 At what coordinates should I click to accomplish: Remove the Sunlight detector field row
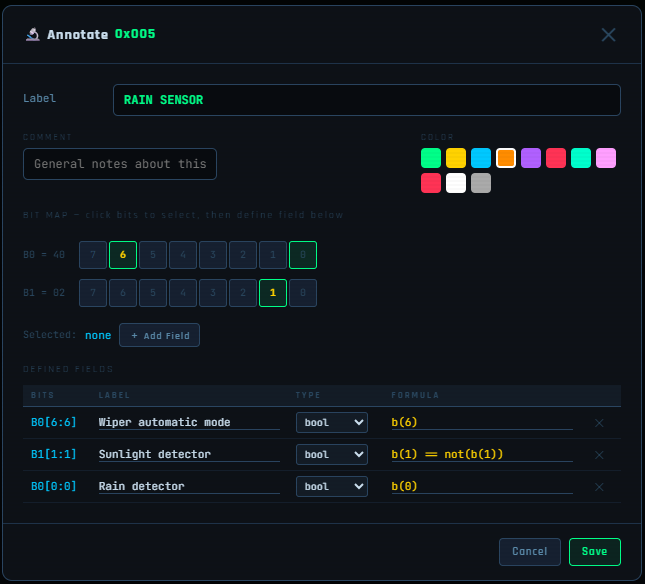click(x=599, y=455)
